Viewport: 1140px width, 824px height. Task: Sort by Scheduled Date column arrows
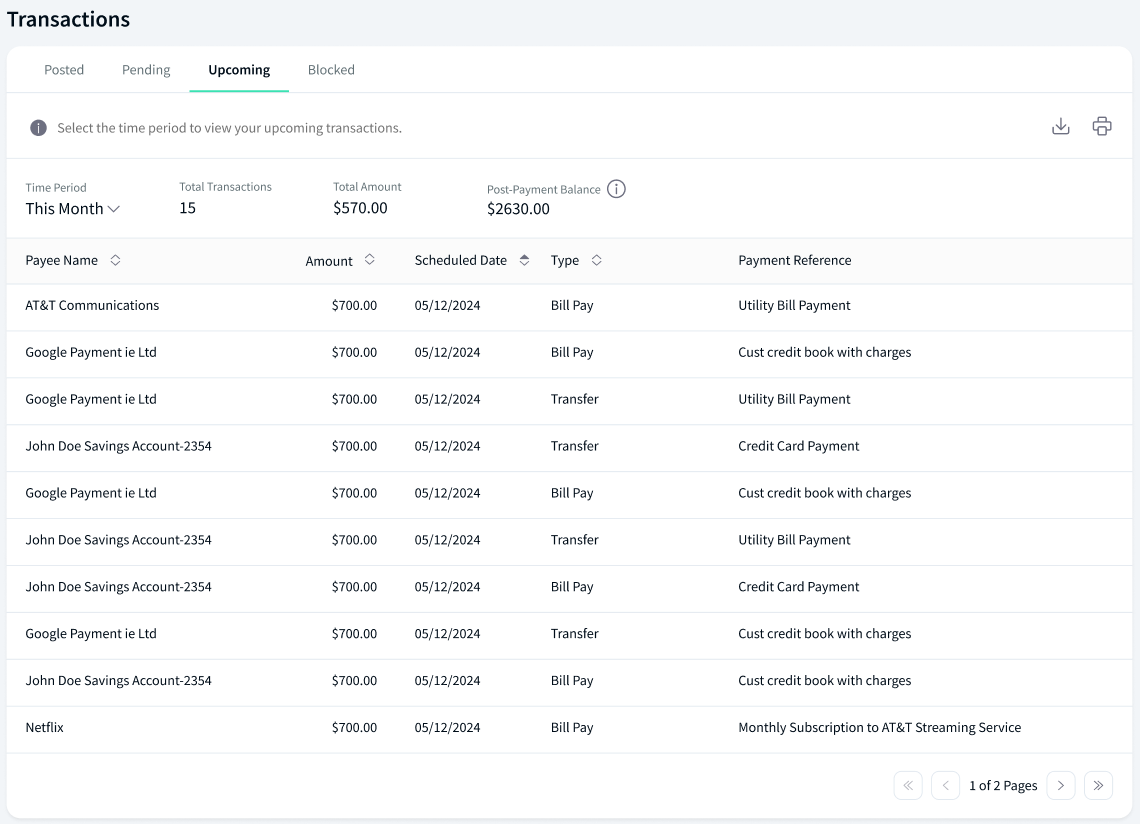click(x=524, y=260)
